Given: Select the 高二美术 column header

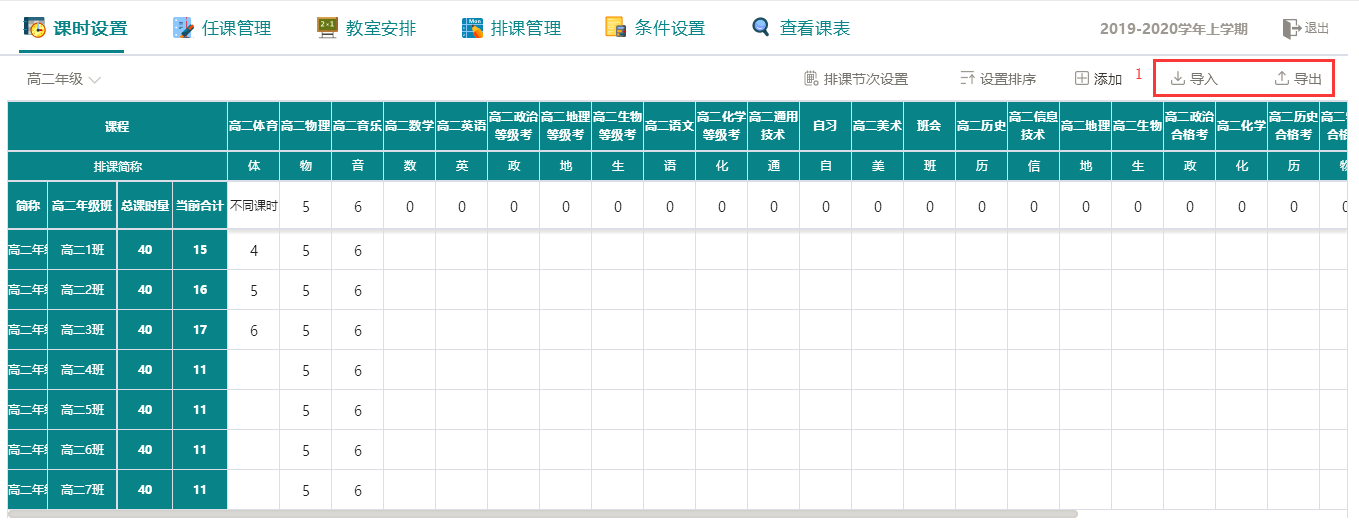Looking at the screenshot, I should coord(878,127).
